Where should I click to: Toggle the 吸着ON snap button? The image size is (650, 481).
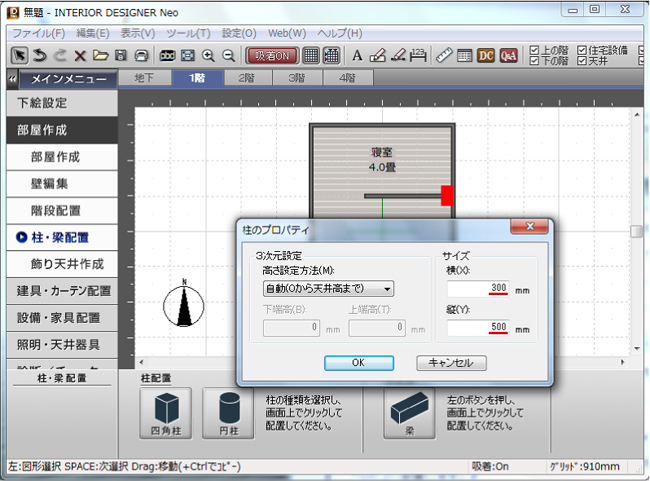click(x=271, y=55)
